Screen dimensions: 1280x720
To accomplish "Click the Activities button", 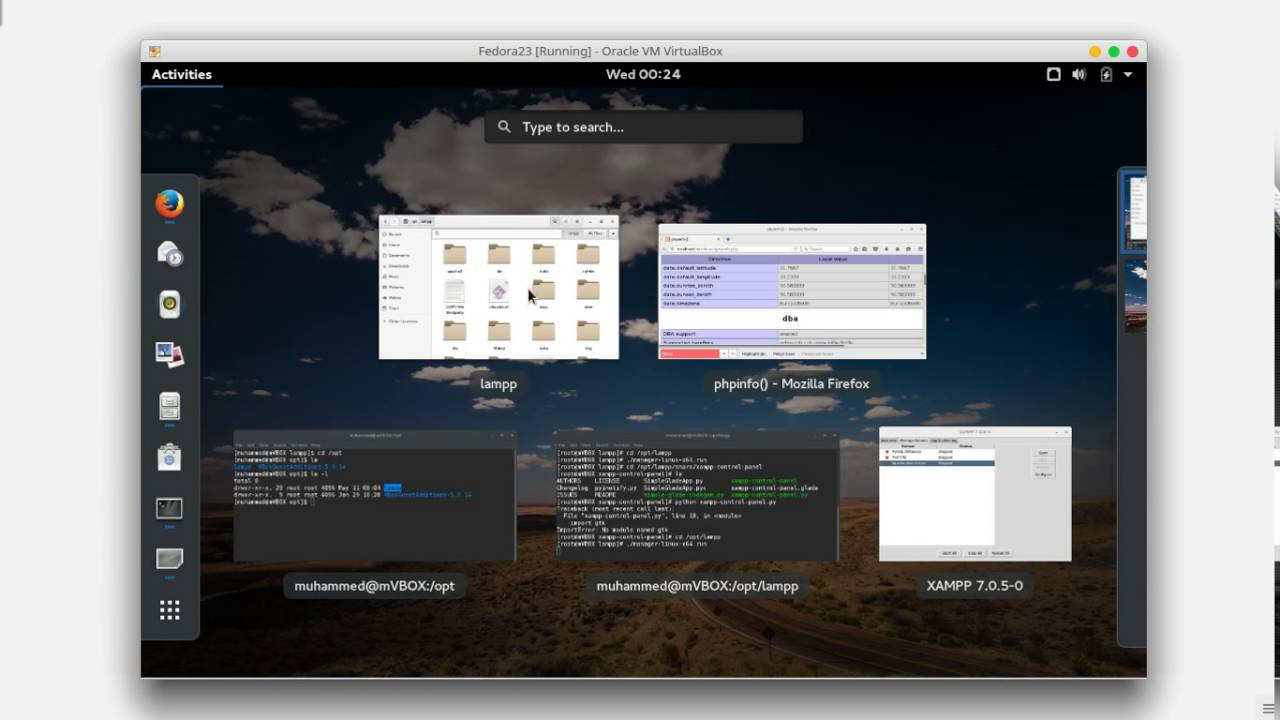I will click(182, 74).
